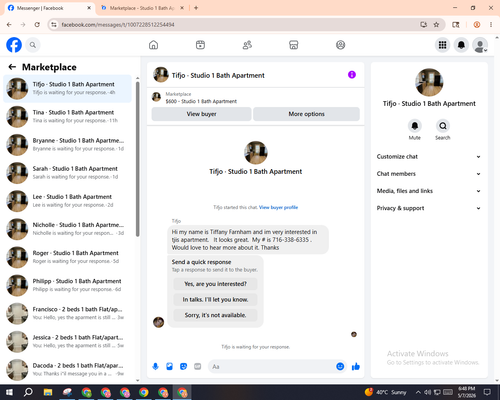Click the Facebook search magnifier icon

(33, 45)
